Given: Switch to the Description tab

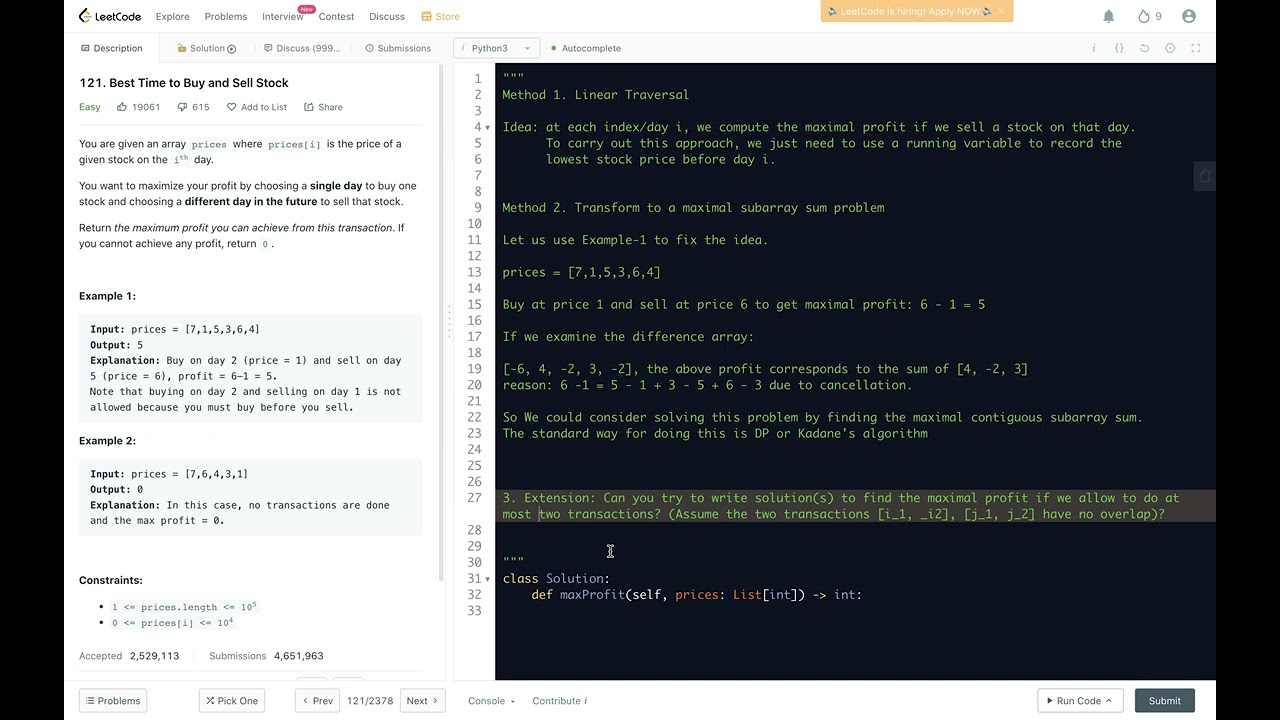Looking at the screenshot, I should (x=111, y=48).
